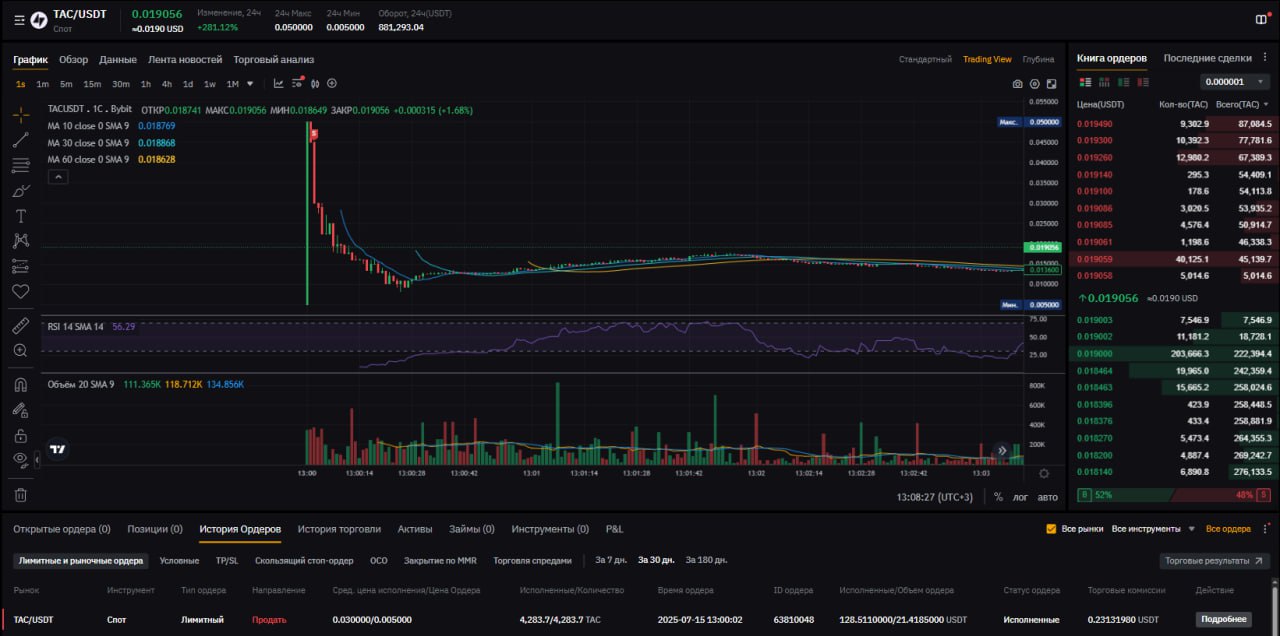Image resolution: width=1280 pixels, height=636 pixels.
Task: Toggle log scale on chart
Action: [1020, 496]
